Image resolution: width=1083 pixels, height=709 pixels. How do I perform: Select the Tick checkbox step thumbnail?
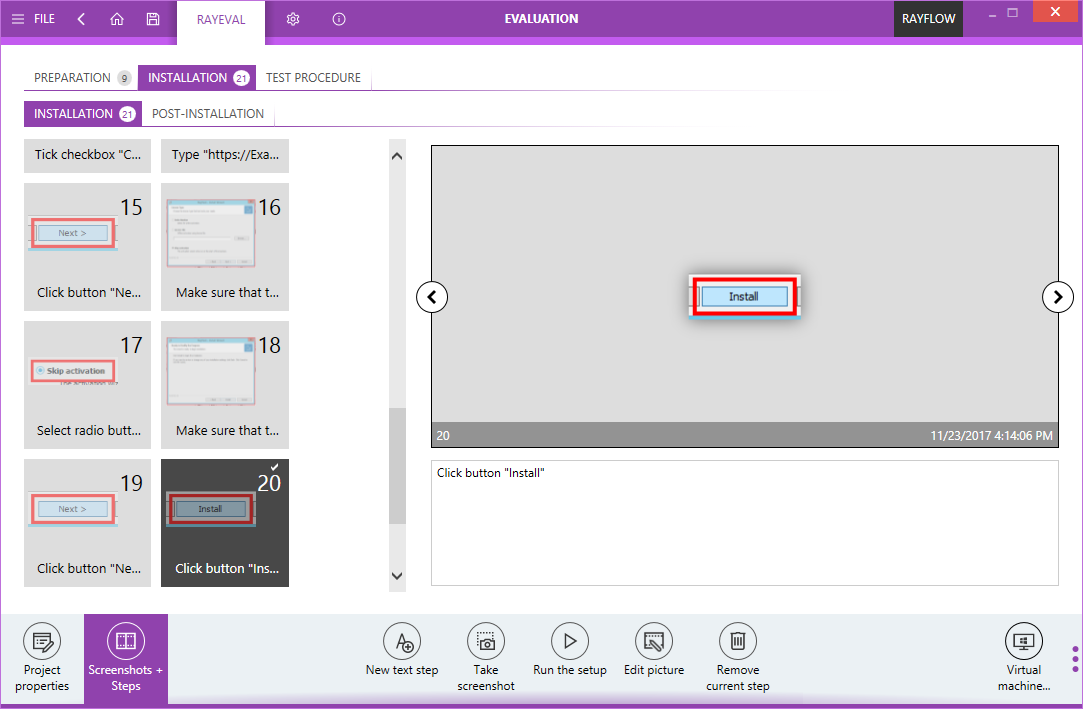click(x=88, y=155)
